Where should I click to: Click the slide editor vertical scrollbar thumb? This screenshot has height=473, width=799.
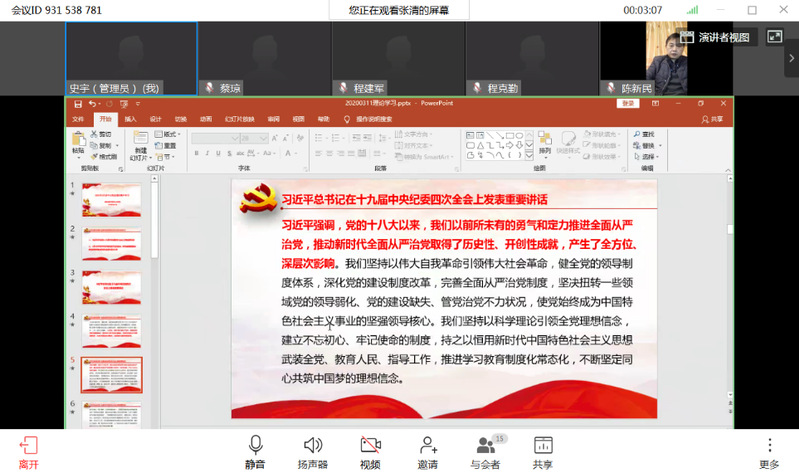click(730, 229)
